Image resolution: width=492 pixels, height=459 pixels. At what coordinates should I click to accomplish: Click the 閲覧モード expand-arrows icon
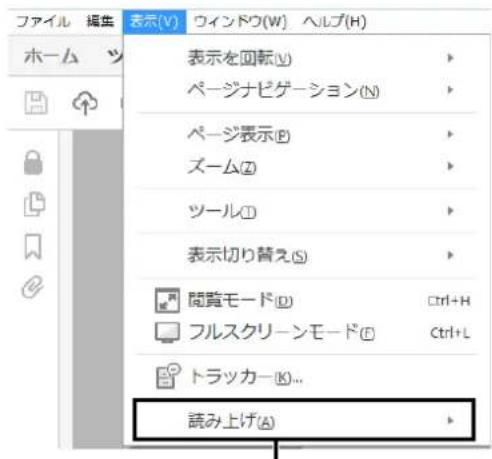[x=167, y=300]
